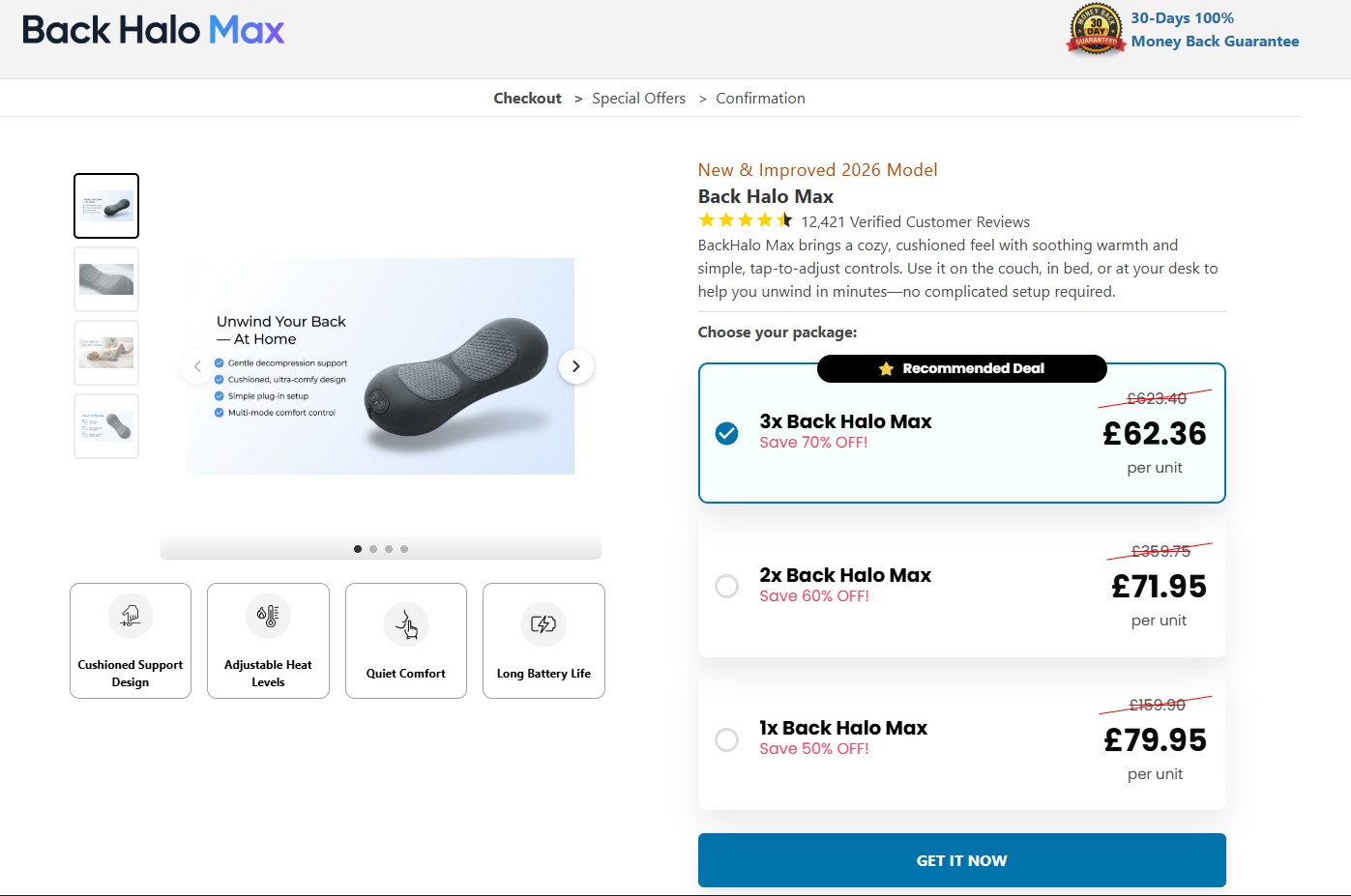Click the gold star in Recommended Deal banner
This screenshot has width=1351, height=896.
point(887,368)
